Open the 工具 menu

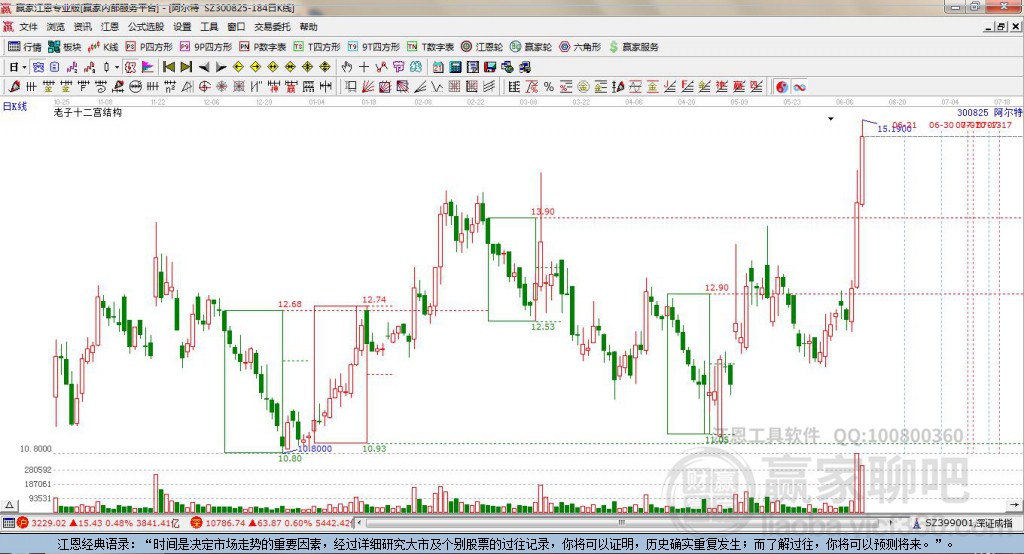click(209, 27)
